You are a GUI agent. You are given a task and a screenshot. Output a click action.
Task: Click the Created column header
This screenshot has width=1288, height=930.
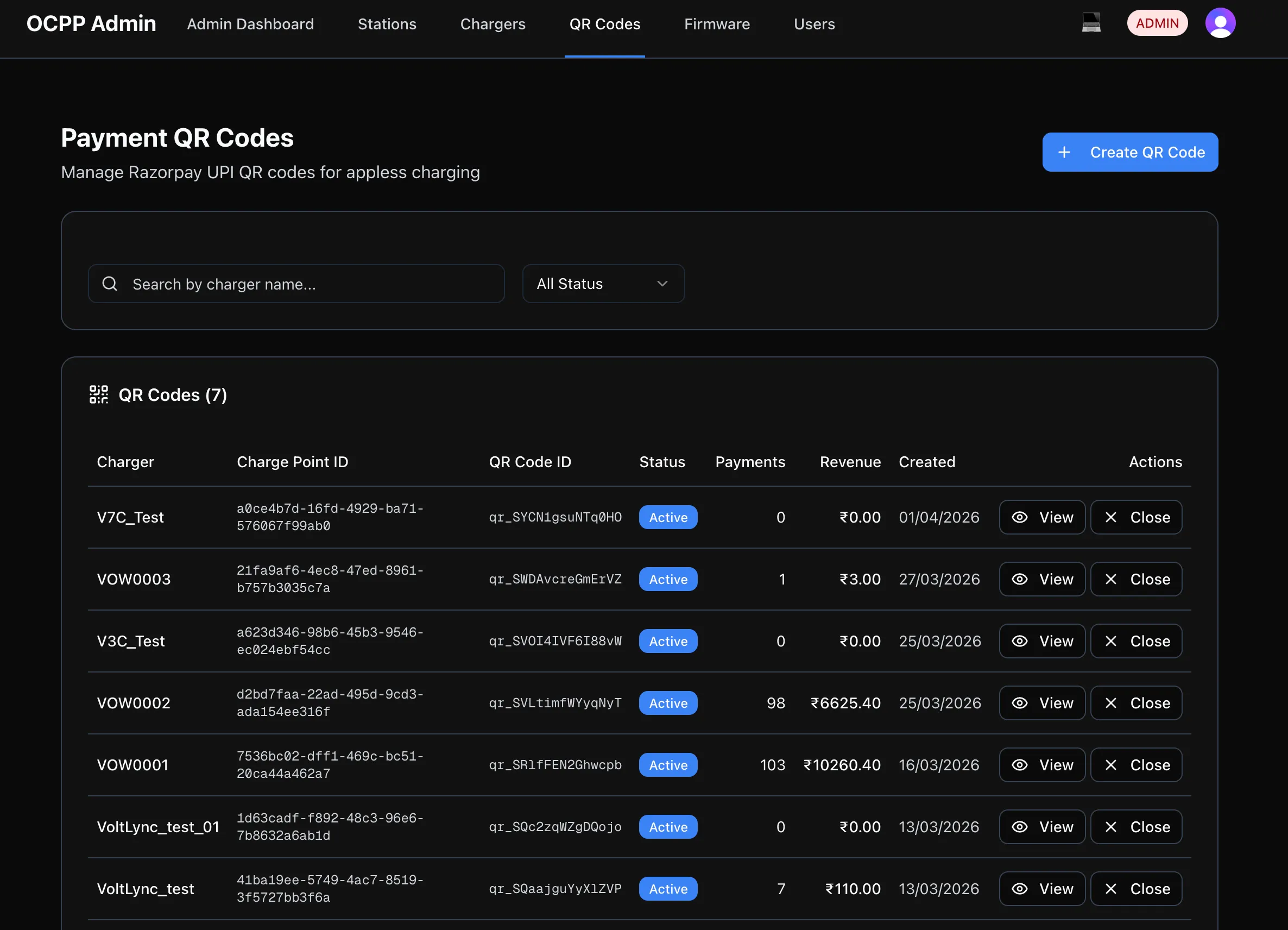tap(926, 462)
